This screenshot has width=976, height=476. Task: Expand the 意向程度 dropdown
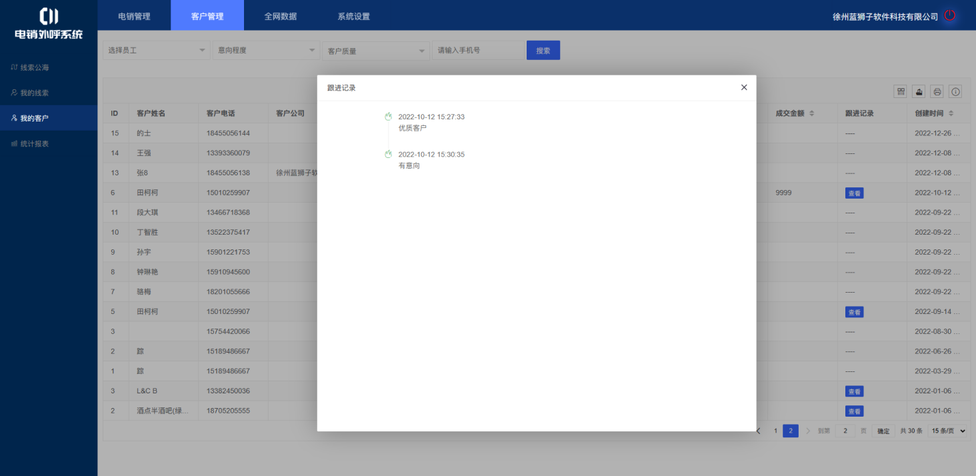click(265, 50)
